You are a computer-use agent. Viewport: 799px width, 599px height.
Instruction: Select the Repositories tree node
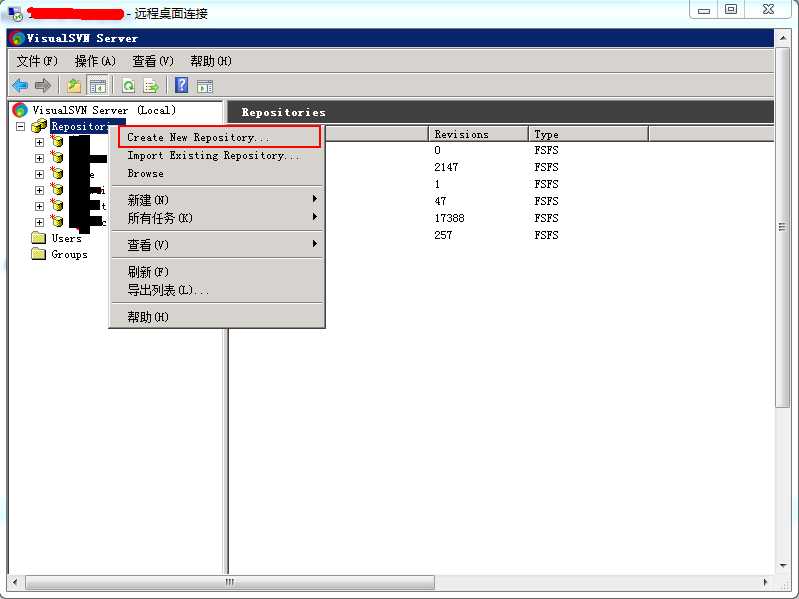pos(80,126)
